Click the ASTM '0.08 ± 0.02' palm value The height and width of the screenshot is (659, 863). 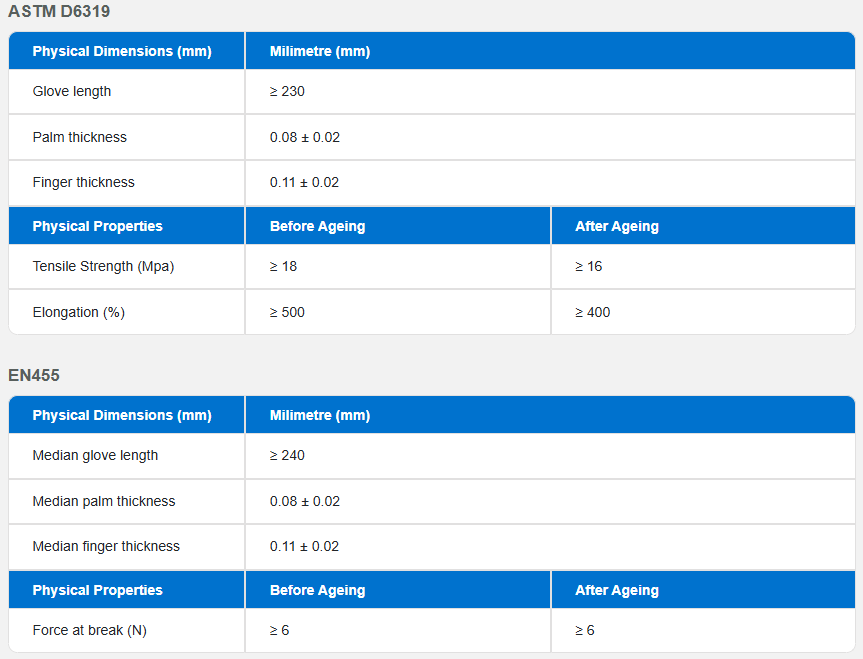[304, 137]
